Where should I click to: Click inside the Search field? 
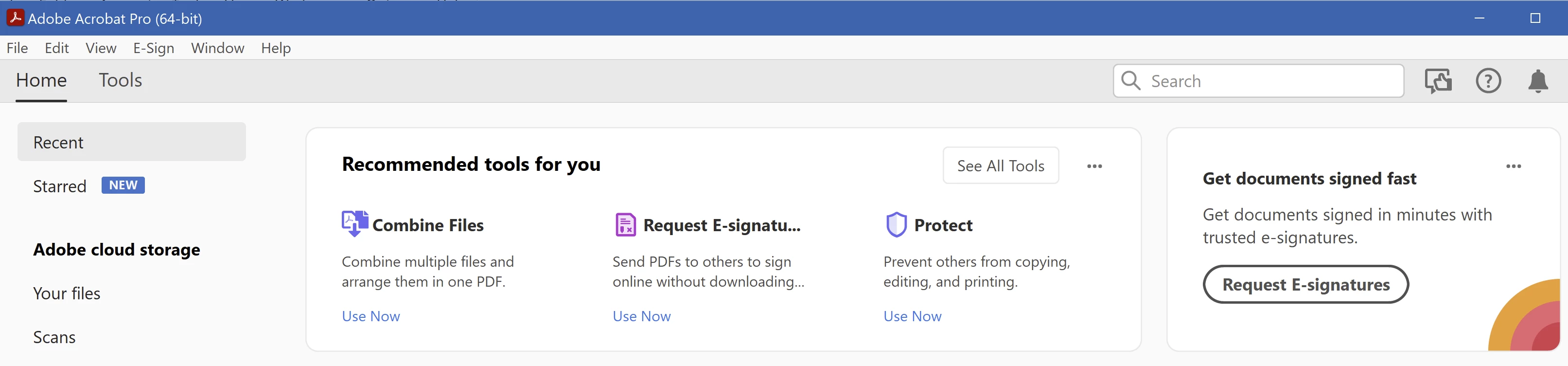click(1272, 81)
